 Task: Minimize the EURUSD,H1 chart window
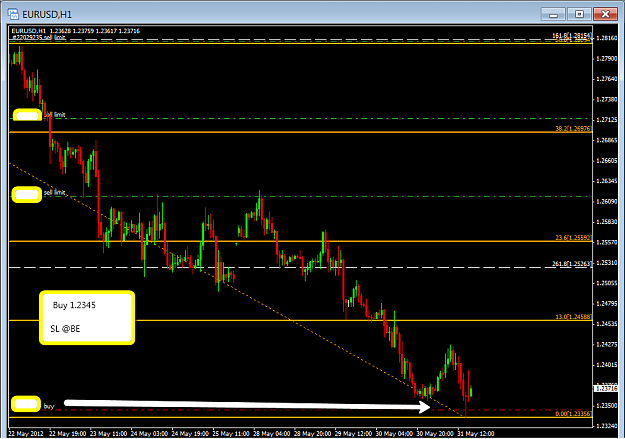[553, 14]
